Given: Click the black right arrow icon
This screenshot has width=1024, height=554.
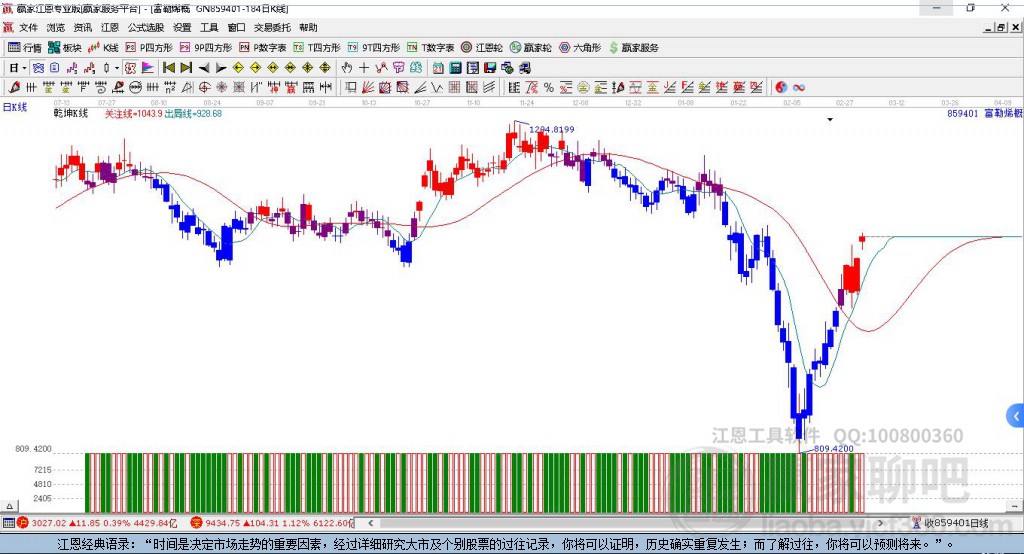Looking at the screenshot, I should pyautogui.click(x=221, y=68).
